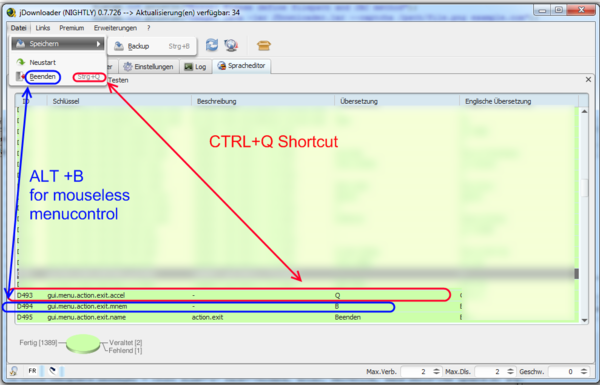This screenshot has width=600, height=385.
Task: Click the package box toolbar icon
Action: (x=264, y=46)
